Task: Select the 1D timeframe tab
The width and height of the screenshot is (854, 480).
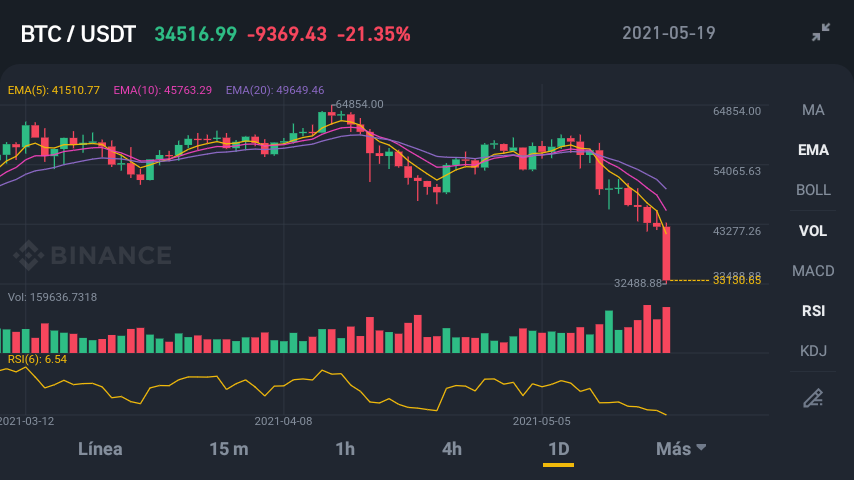Action: coord(558,448)
